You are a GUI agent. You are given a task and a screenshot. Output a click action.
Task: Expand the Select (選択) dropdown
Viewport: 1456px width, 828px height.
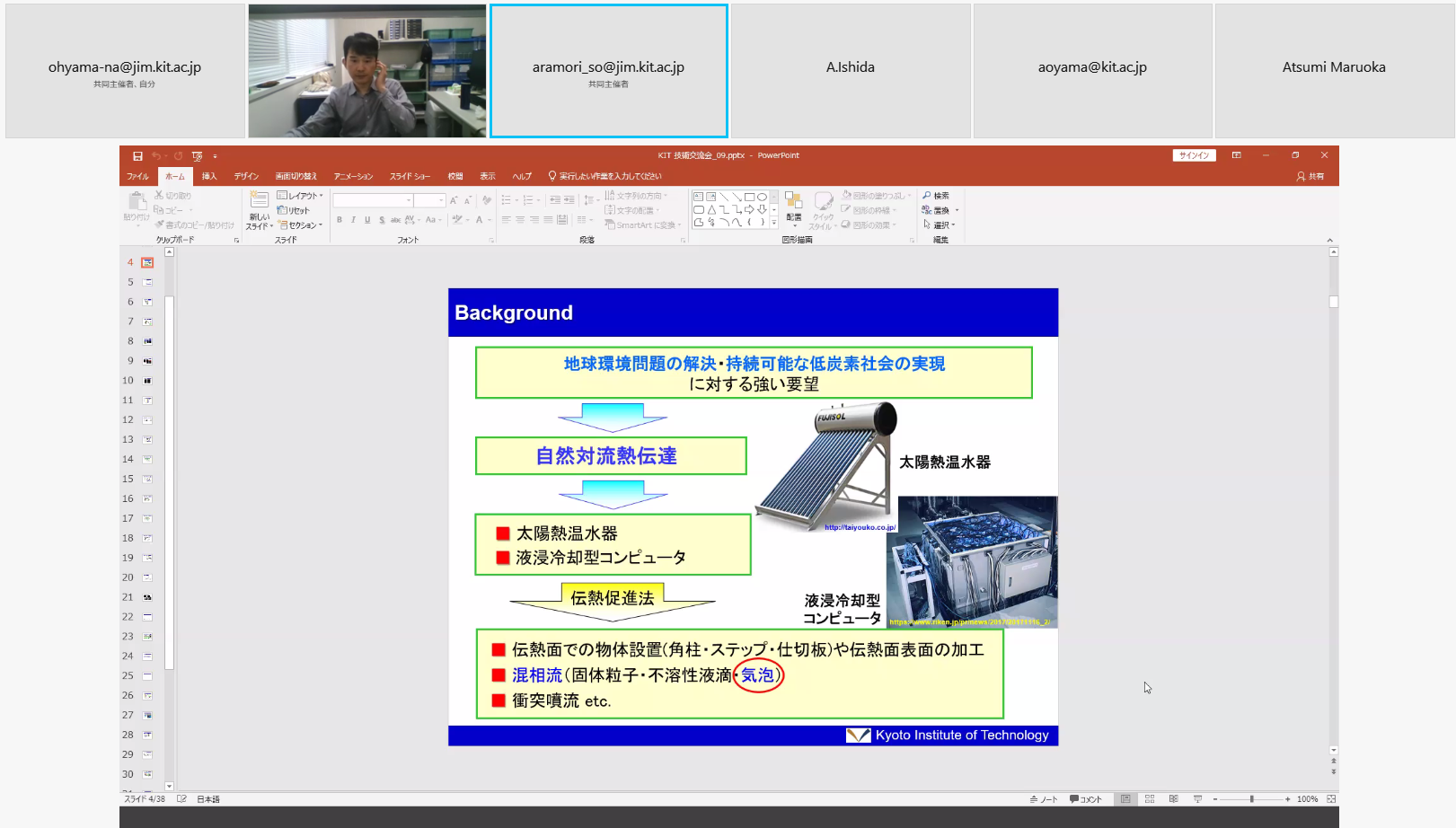click(940, 225)
